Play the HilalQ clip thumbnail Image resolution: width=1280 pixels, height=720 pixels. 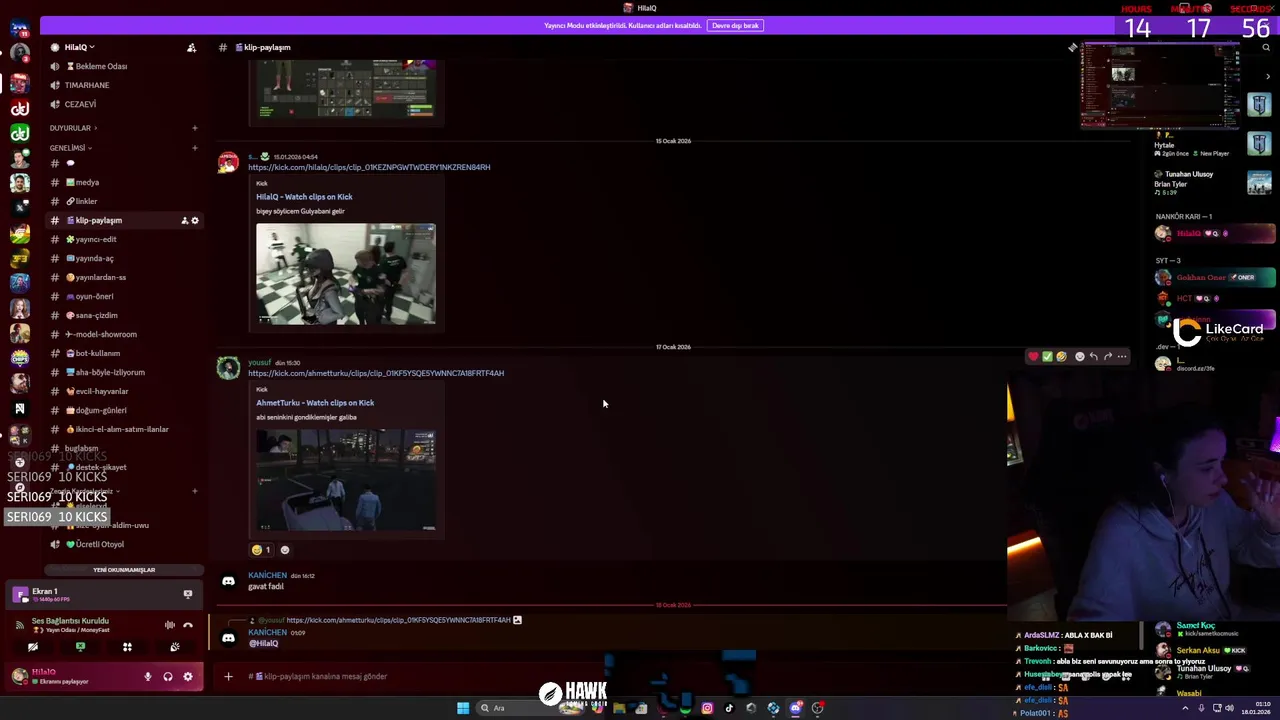tap(346, 274)
